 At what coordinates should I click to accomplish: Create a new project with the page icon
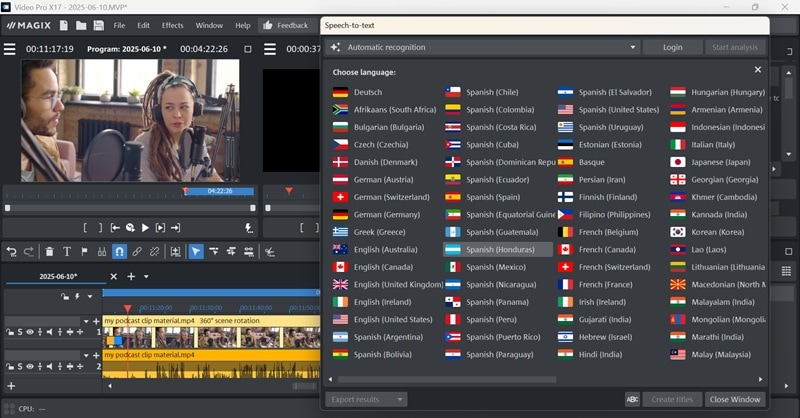point(64,26)
